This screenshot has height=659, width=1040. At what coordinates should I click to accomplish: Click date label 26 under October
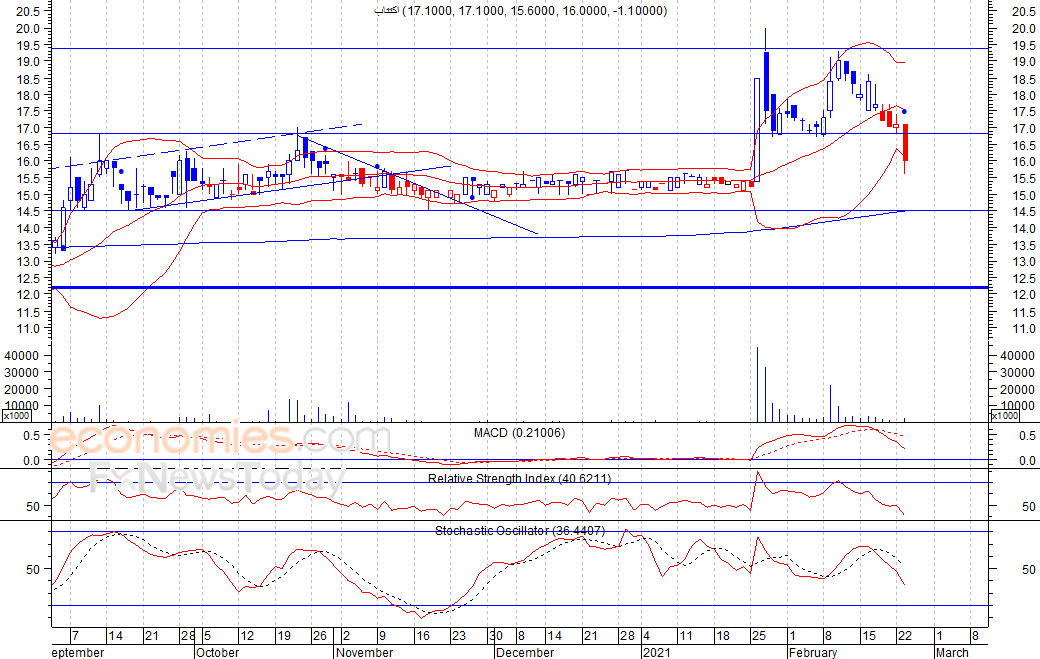[320, 636]
